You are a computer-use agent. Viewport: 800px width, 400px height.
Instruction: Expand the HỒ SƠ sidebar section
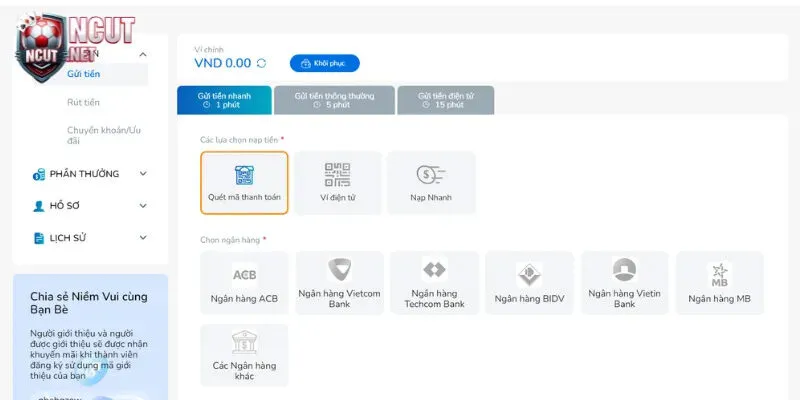tap(143, 205)
